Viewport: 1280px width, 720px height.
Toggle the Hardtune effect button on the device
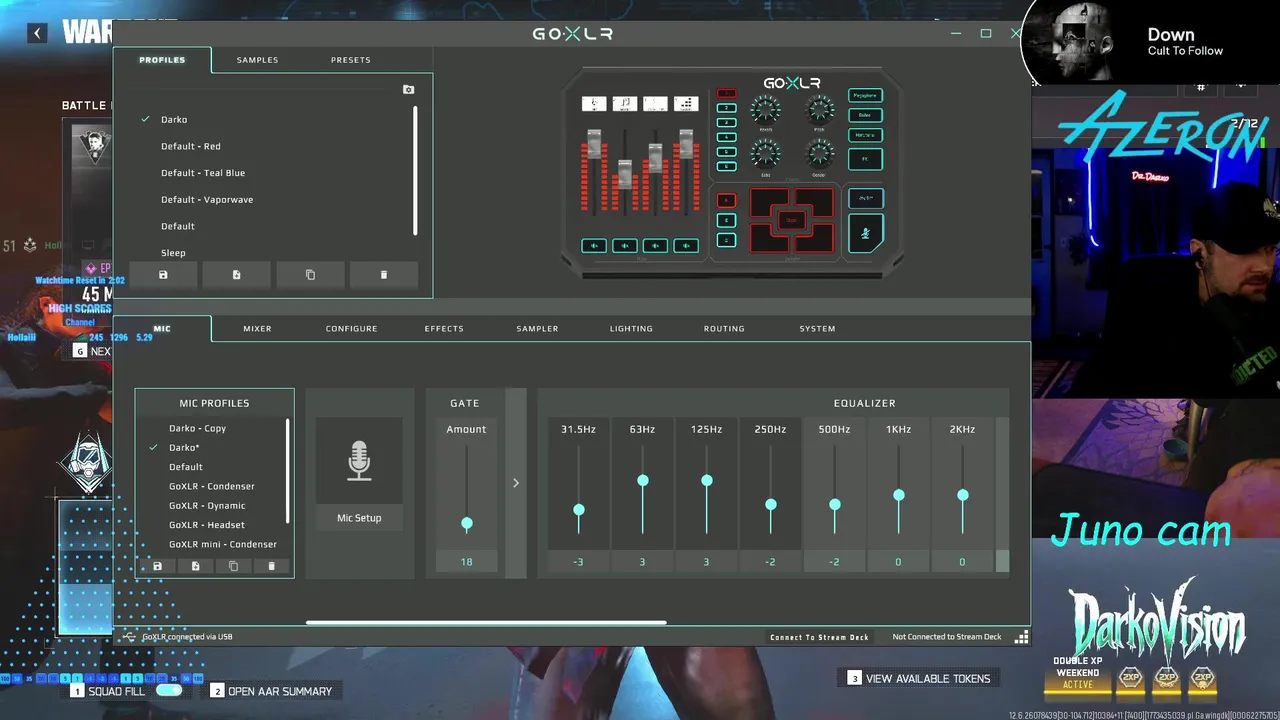(866, 135)
